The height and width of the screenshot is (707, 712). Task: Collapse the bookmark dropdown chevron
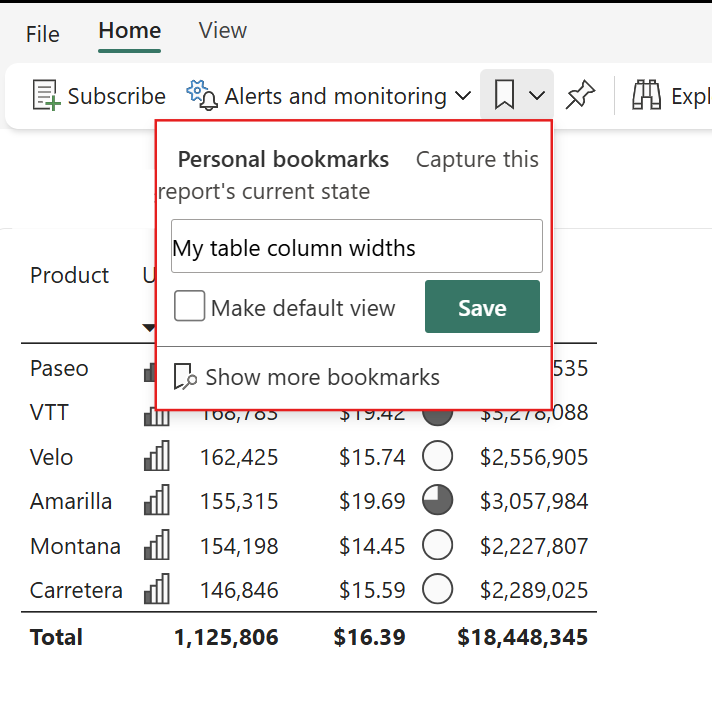pyautogui.click(x=537, y=96)
